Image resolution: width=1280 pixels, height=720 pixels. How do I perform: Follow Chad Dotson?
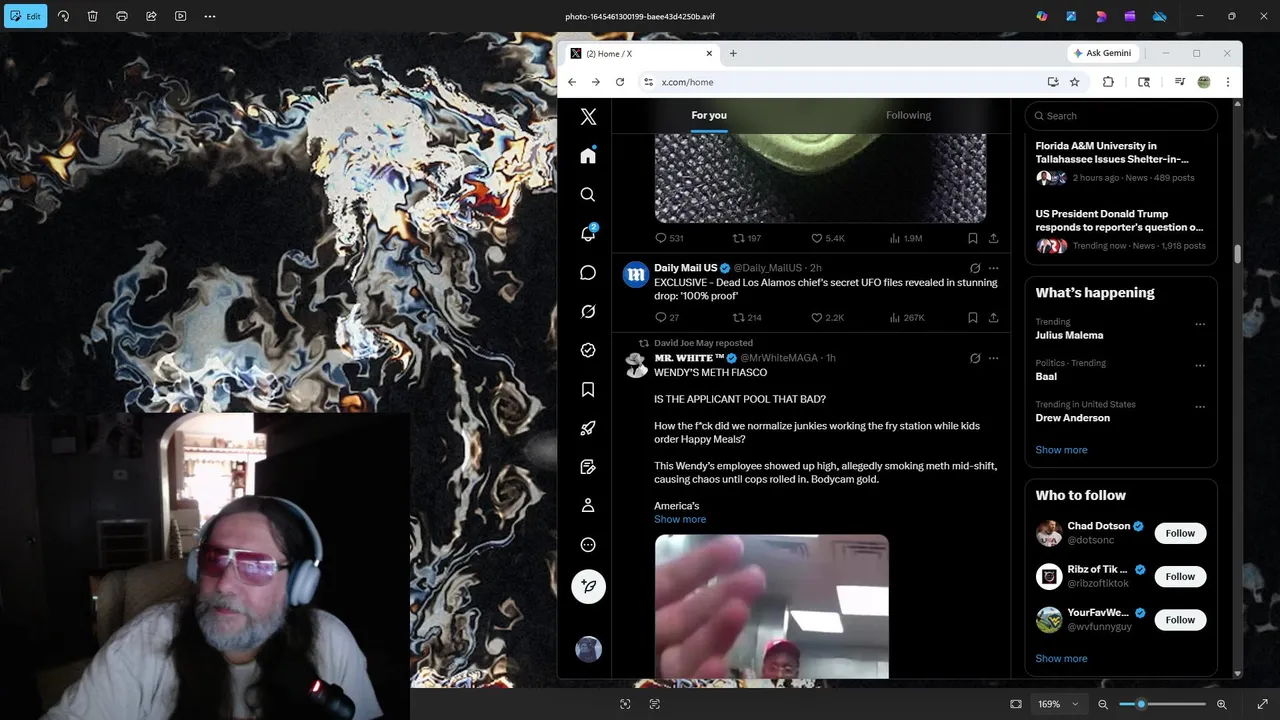click(x=1180, y=533)
